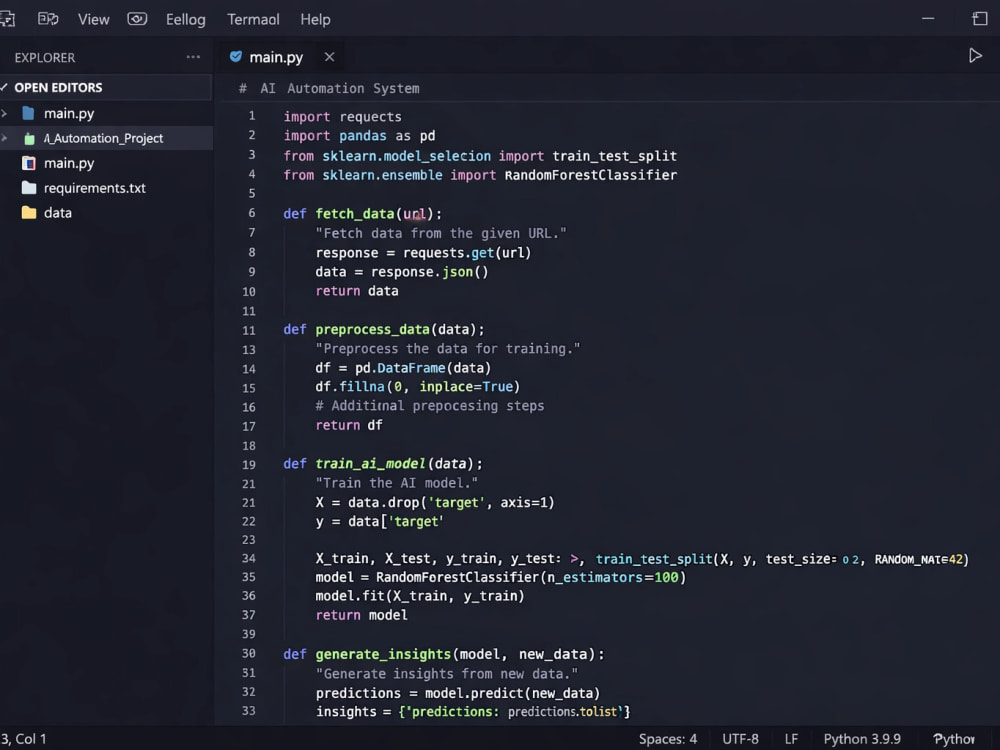Click 'RandomForestClassifier' on the import line
This screenshot has width=1000, height=750.
(x=591, y=175)
